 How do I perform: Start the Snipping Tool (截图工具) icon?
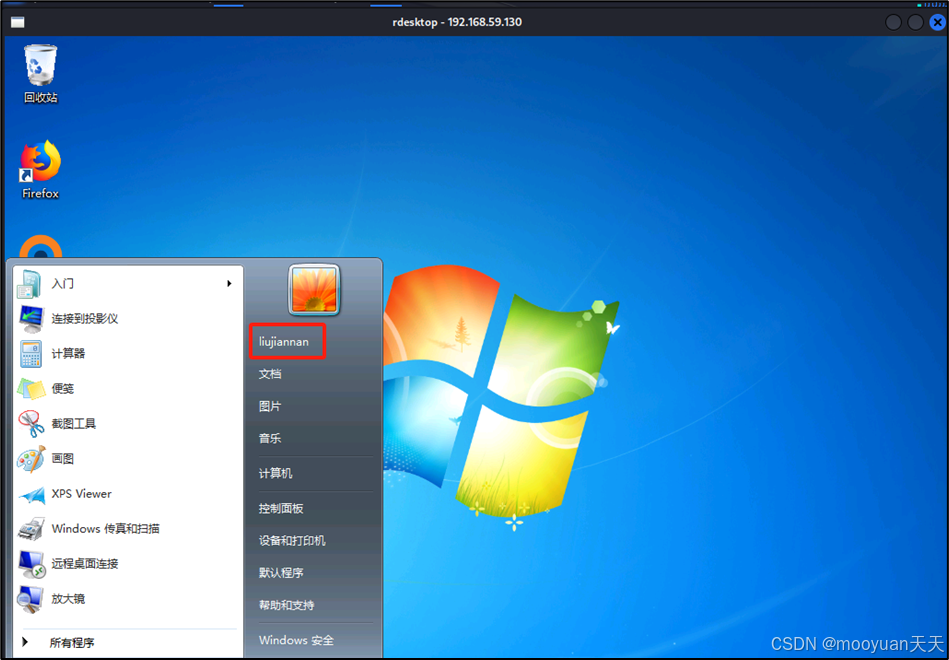[x=31, y=423]
